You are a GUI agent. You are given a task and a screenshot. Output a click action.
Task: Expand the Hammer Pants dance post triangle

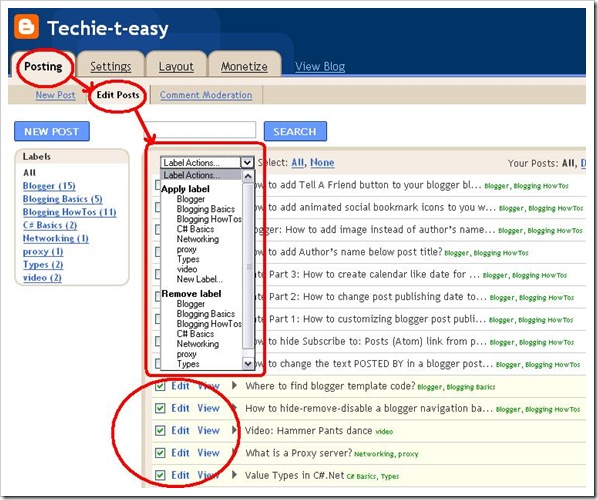coord(235,430)
